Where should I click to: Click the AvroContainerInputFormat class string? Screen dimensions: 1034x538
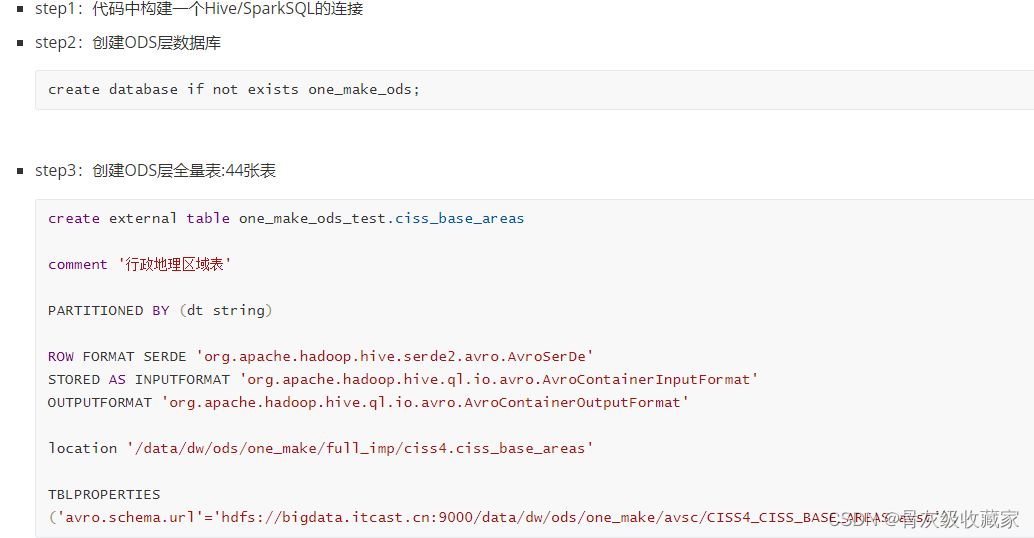(x=499, y=380)
